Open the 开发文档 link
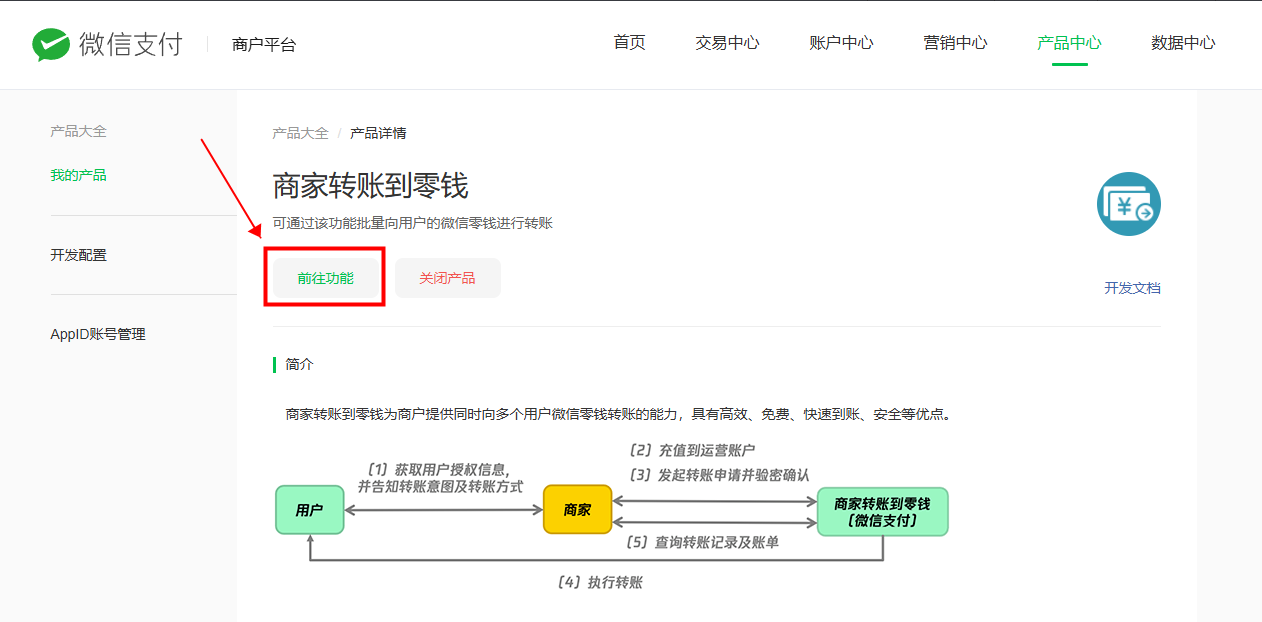Viewport: 1262px width, 622px height. pyautogui.click(x=1132, y=288)
